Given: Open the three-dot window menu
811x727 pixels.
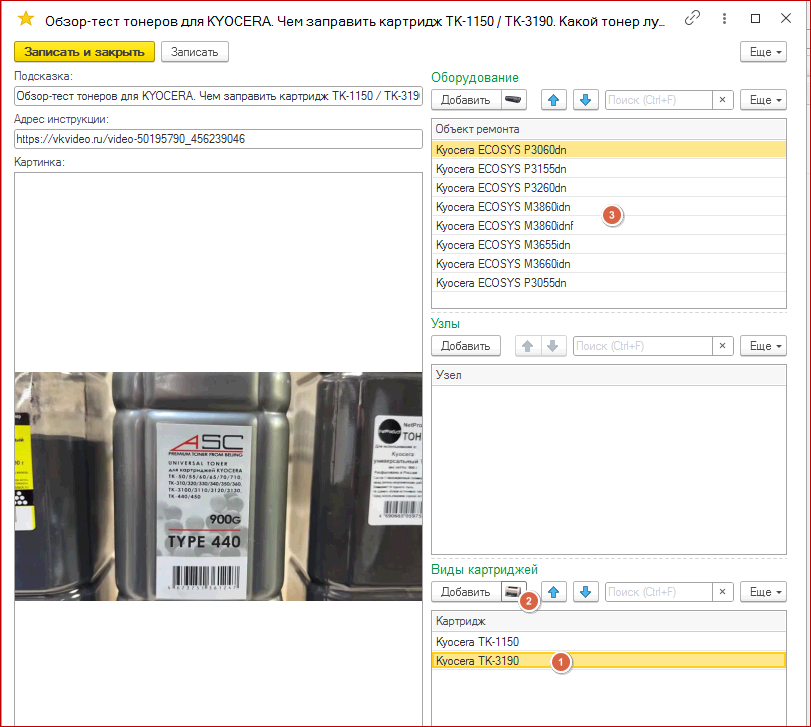Looking at the screenshot, I should [724, 19].
